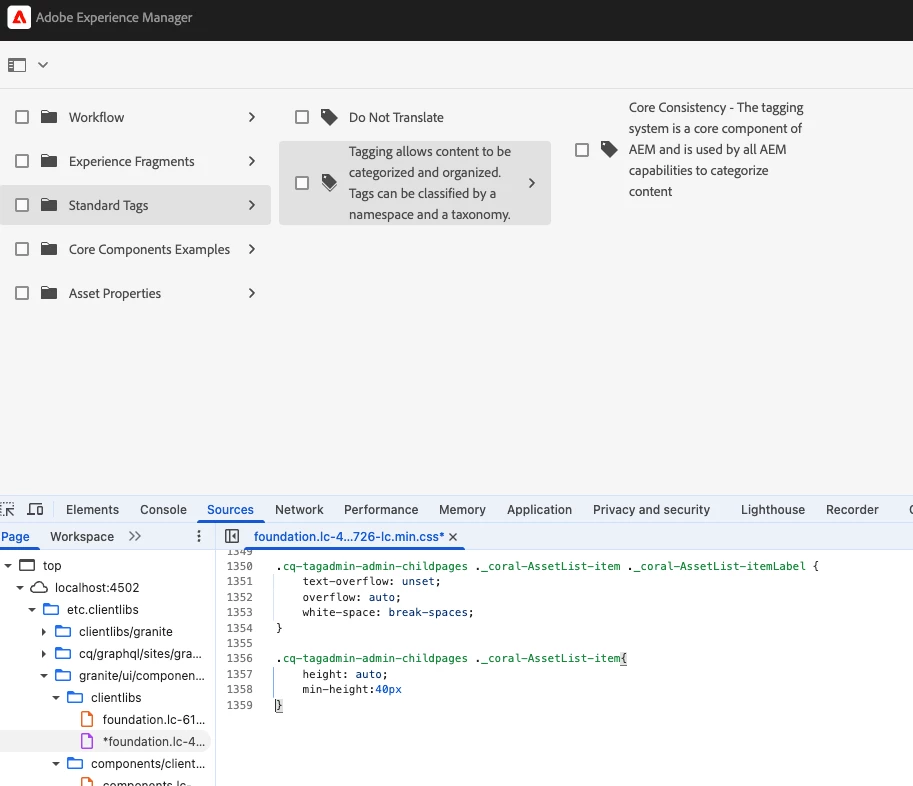Show more navigator tabs double chevron
913x786 pixels.
pyautogui.click(x=135, y=536)
